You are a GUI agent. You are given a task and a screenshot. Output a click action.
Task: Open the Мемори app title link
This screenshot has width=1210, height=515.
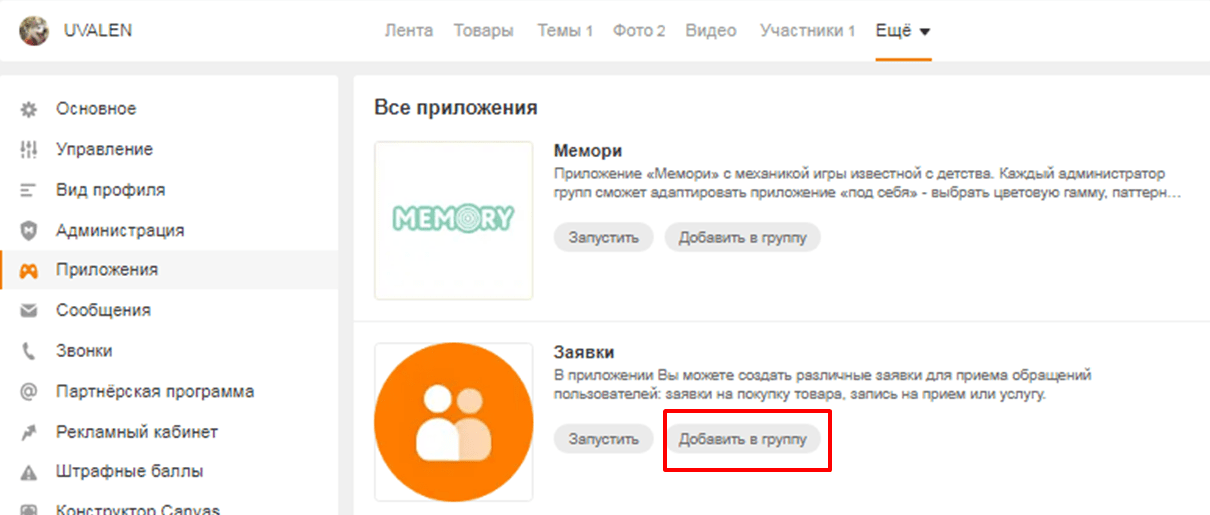click(x=588, y=151)
